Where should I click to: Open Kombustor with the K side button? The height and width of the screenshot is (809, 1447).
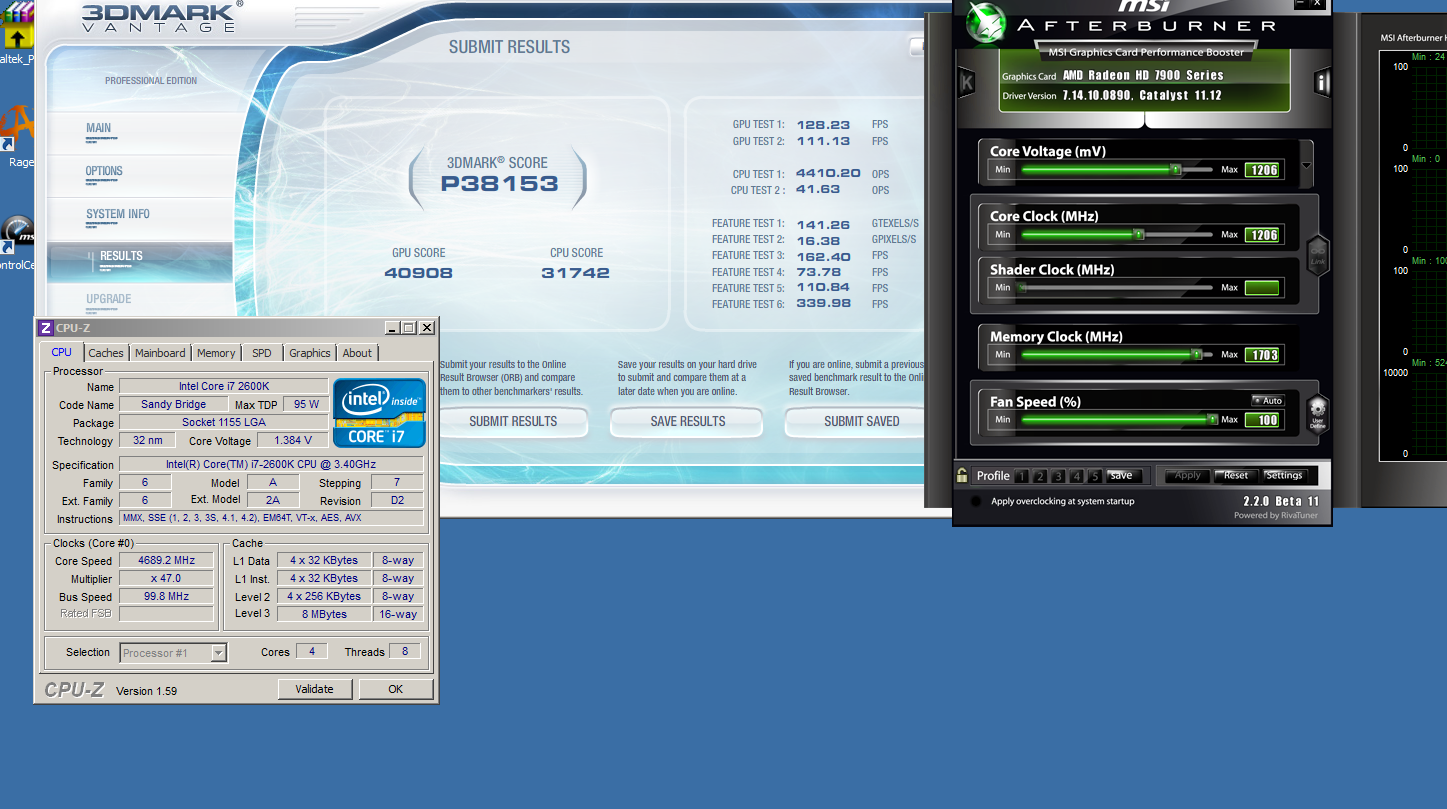click(x=966, y=83)
